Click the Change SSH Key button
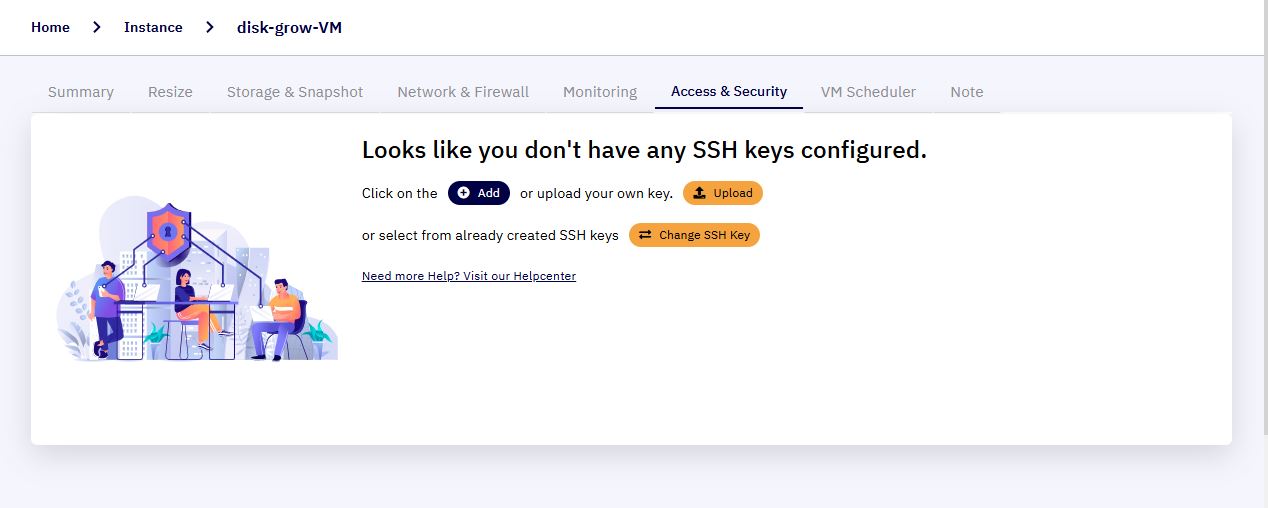The height and width of the screenshot is (508, 1268). click(694, 235)
